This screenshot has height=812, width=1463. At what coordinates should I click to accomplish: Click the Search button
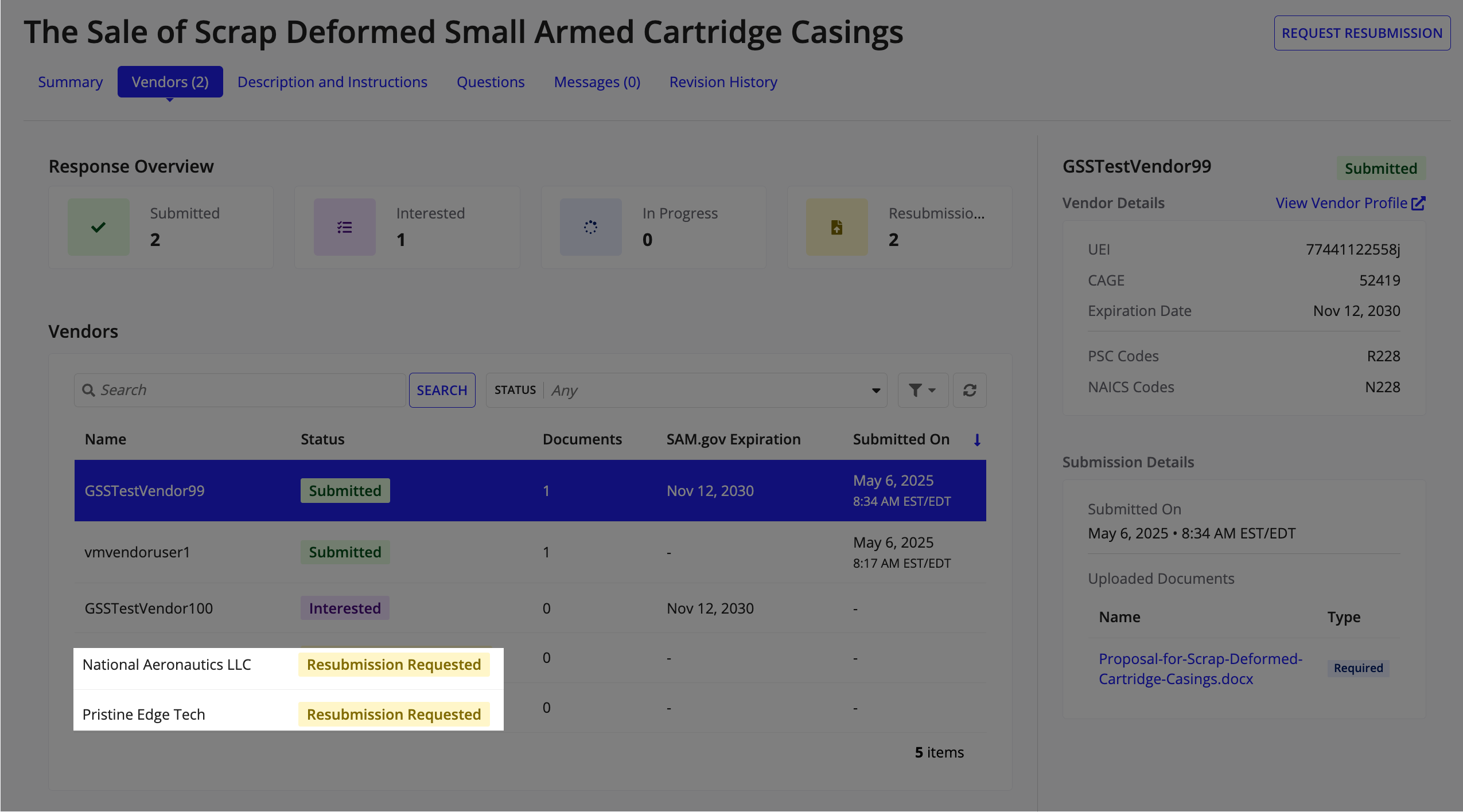(442, 390)
